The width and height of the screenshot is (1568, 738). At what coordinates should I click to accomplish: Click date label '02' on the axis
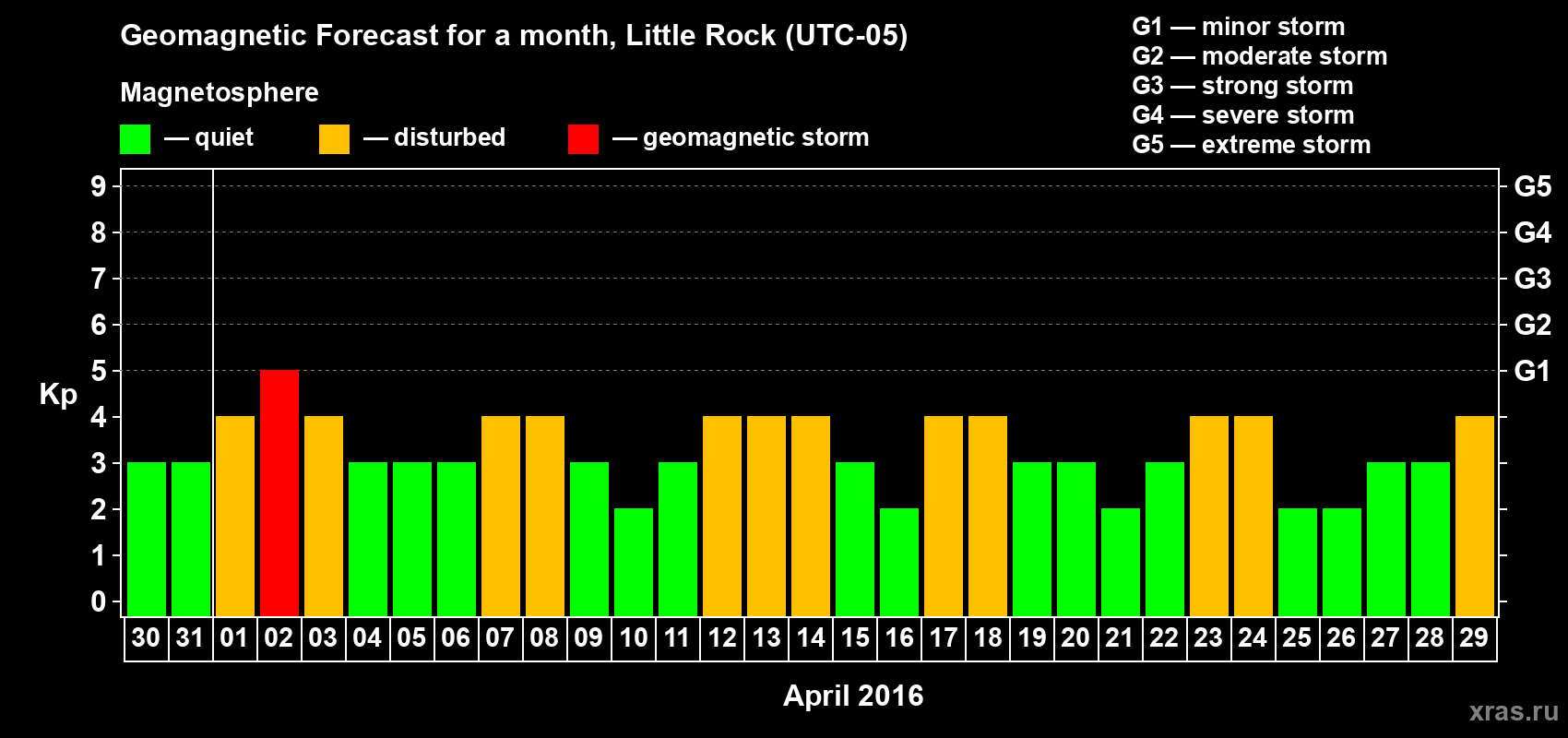pyautogui.click(x=279, y=637)
